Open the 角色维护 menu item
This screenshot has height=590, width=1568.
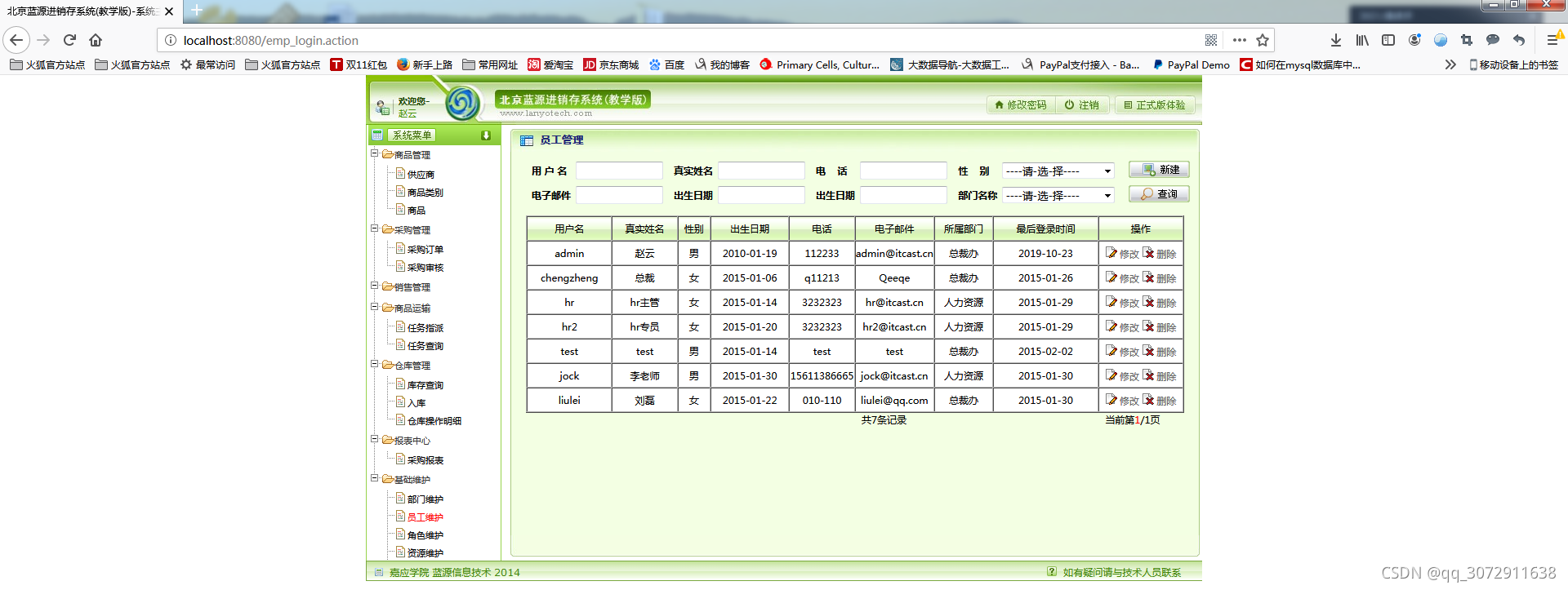click(x=425, y=535)
